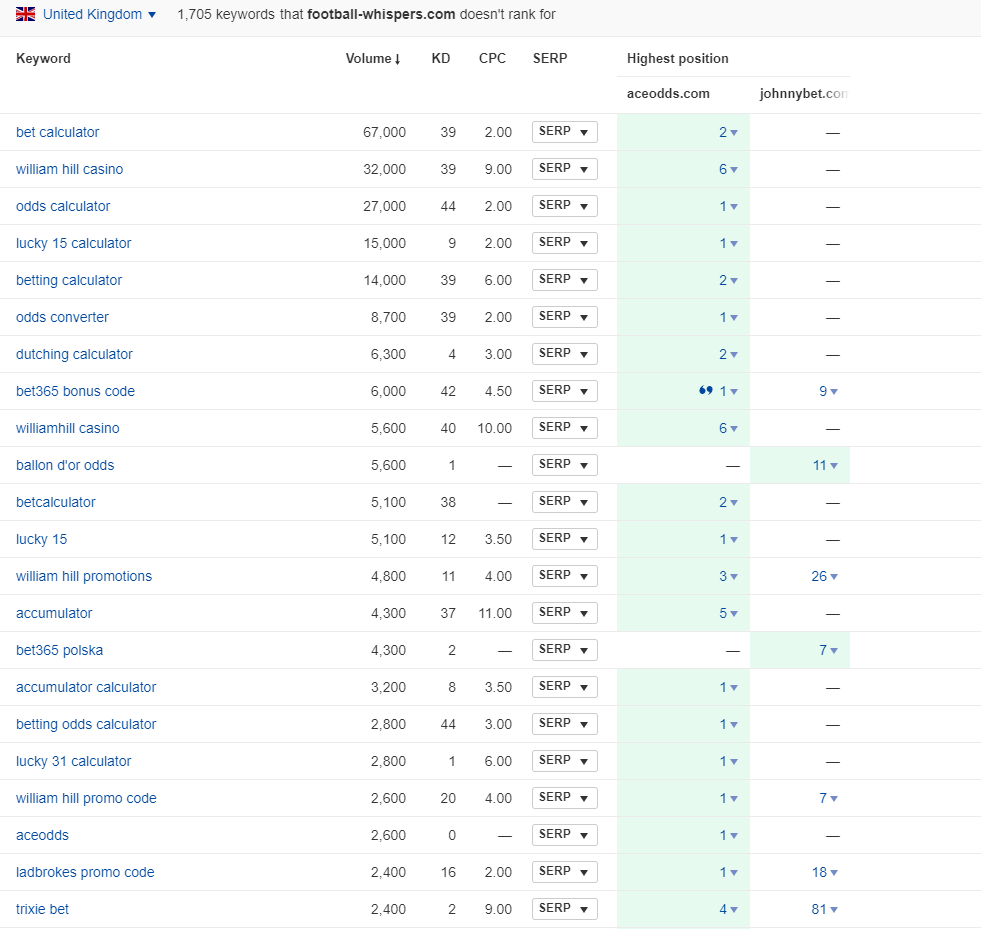Open SERP dropdown for ballon d'or odds

coord(564,465)
